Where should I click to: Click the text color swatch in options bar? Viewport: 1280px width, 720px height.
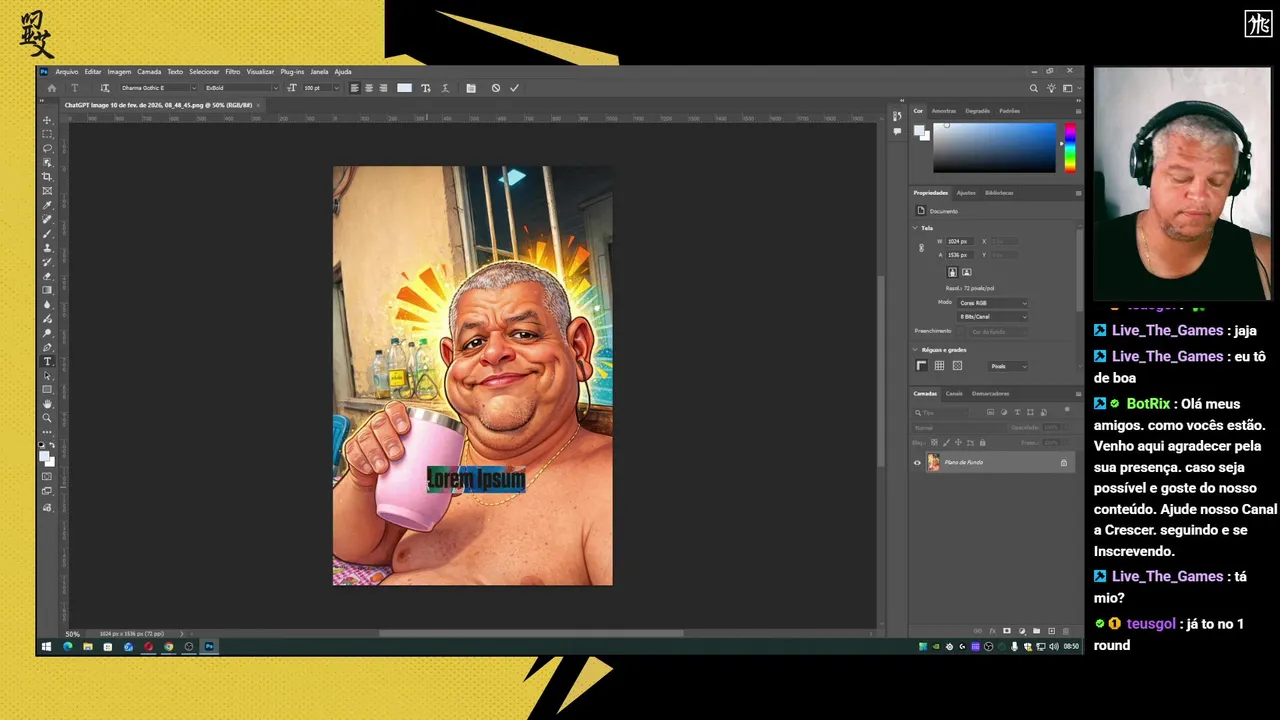coord(404,88)
